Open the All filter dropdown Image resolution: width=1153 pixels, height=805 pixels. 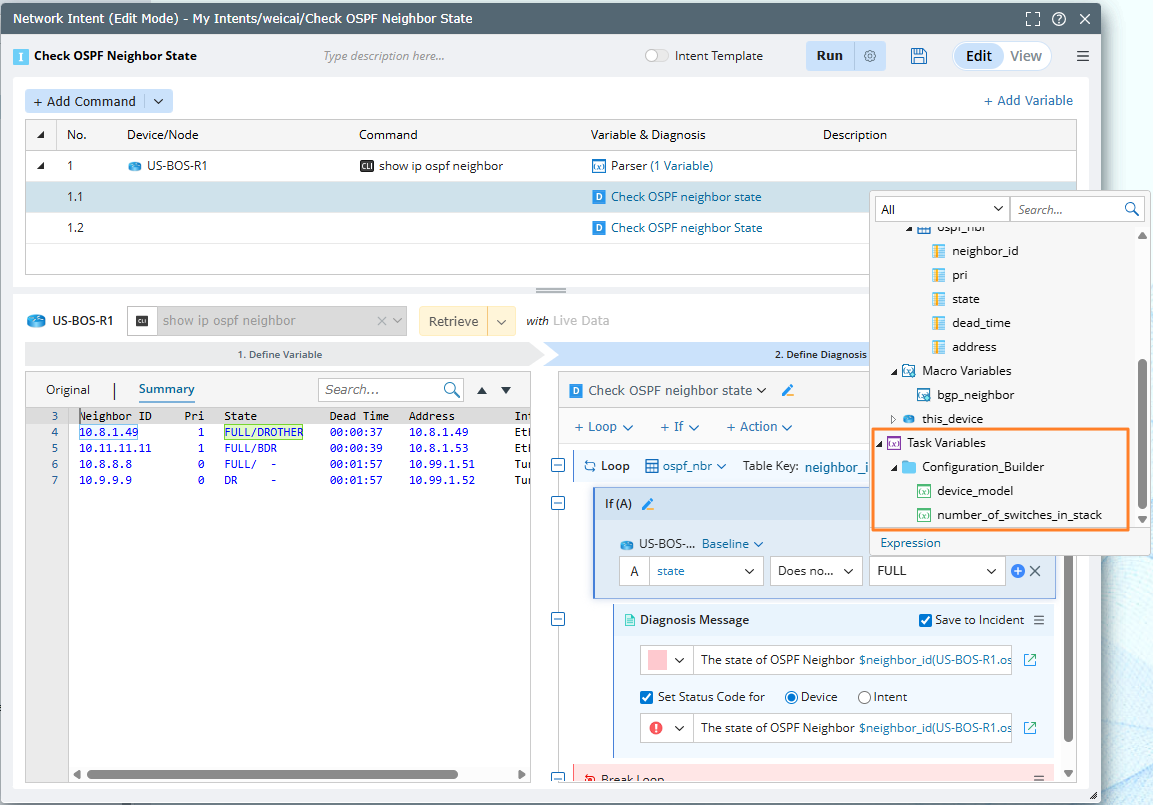(x=941, y=209)
